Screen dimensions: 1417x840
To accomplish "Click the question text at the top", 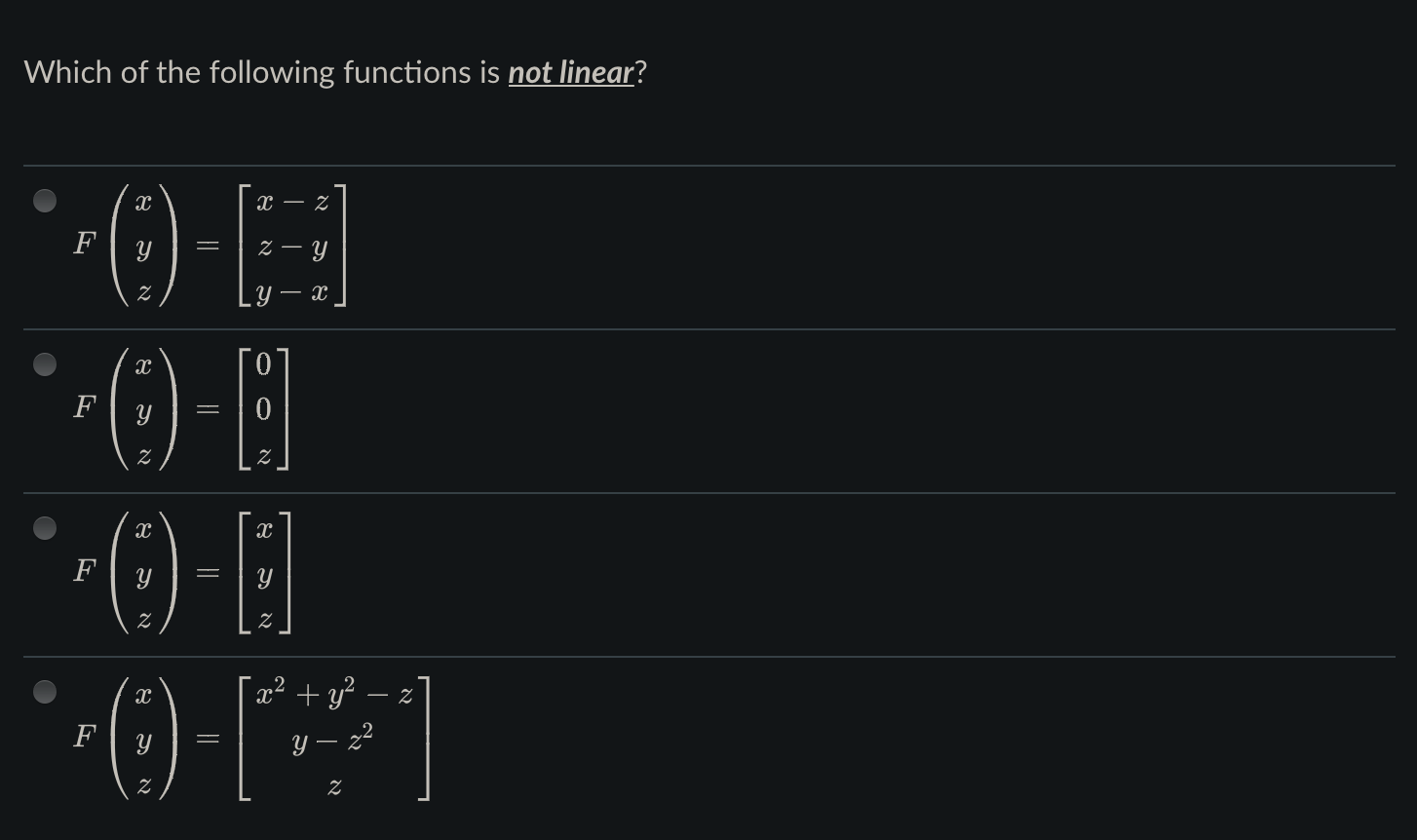I will coord(331,71).
